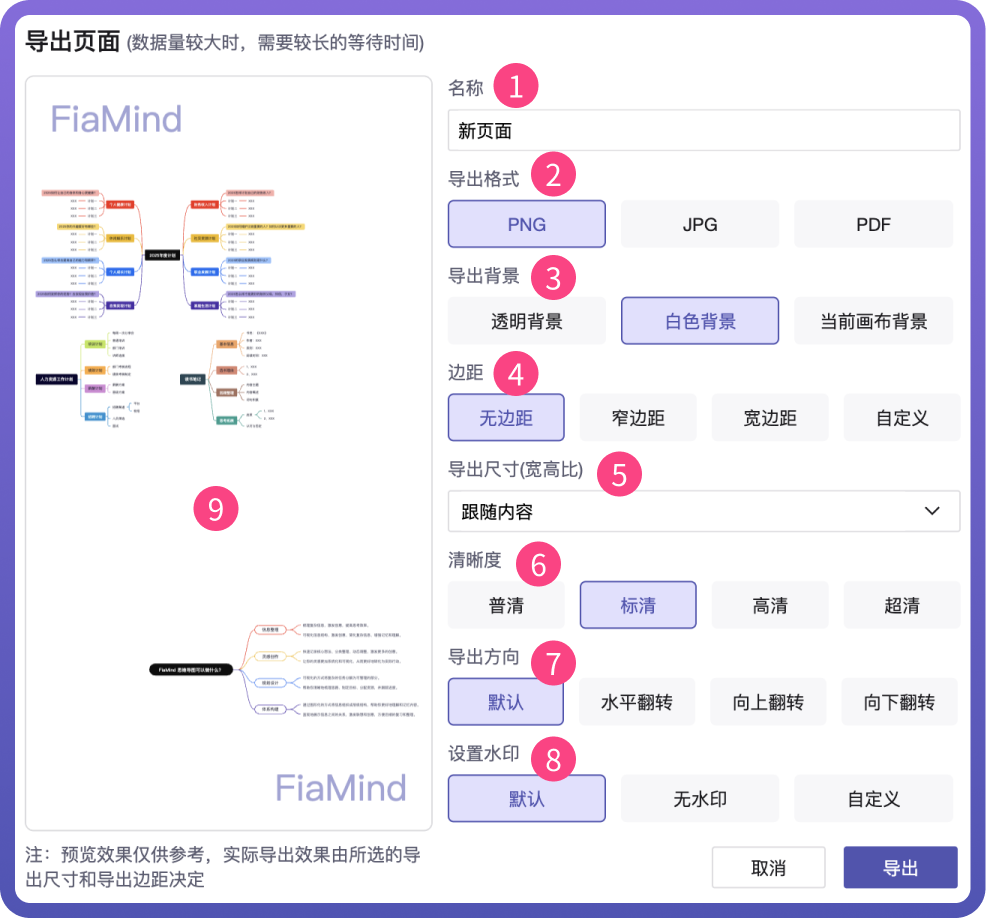Select PNG export format
Image resolution: width=986 pixels, height=918 pixels.
click(526, 224)
